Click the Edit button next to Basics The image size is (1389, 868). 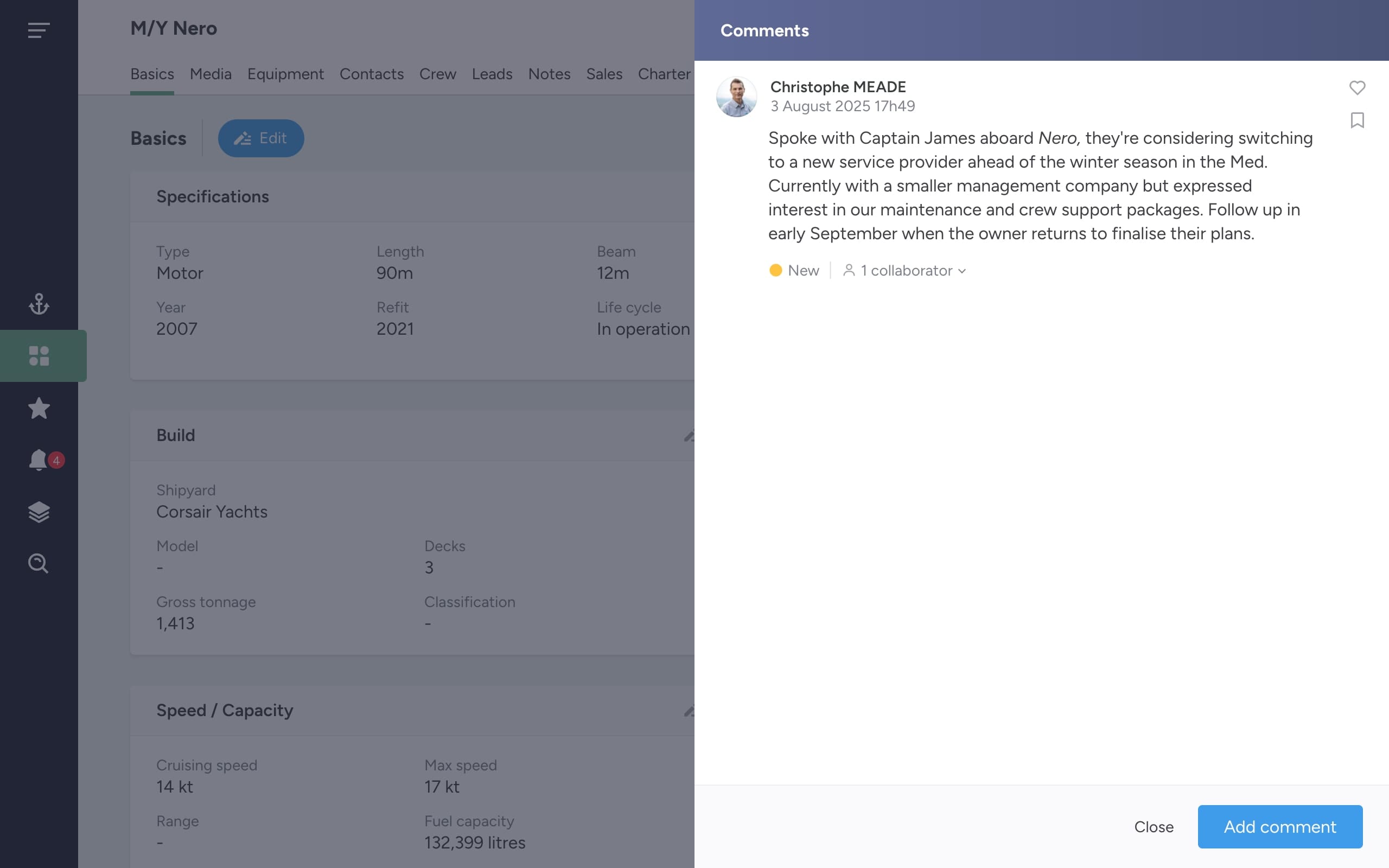[260, 138]
